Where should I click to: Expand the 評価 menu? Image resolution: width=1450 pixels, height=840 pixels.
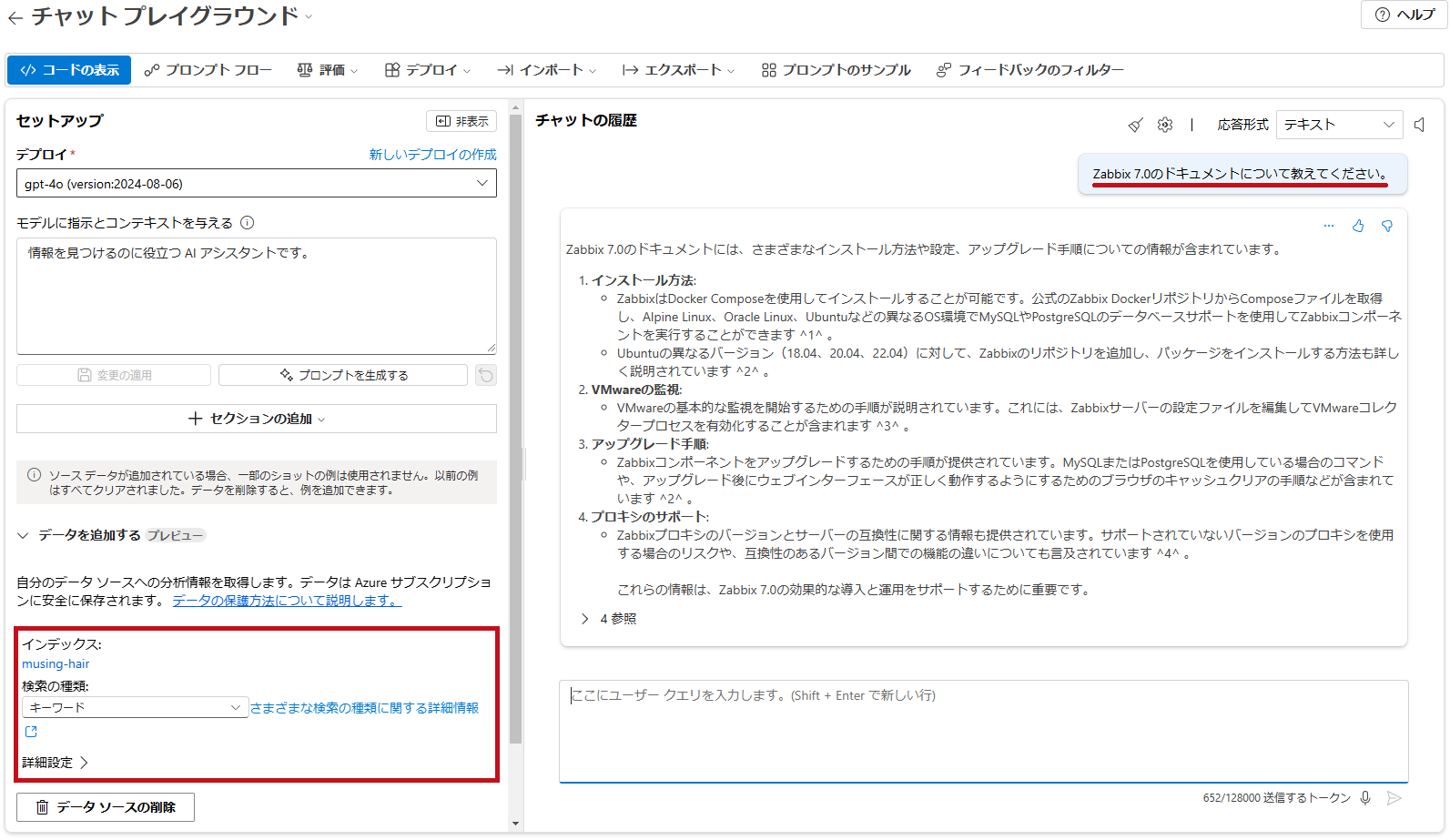tap(328, 70)
